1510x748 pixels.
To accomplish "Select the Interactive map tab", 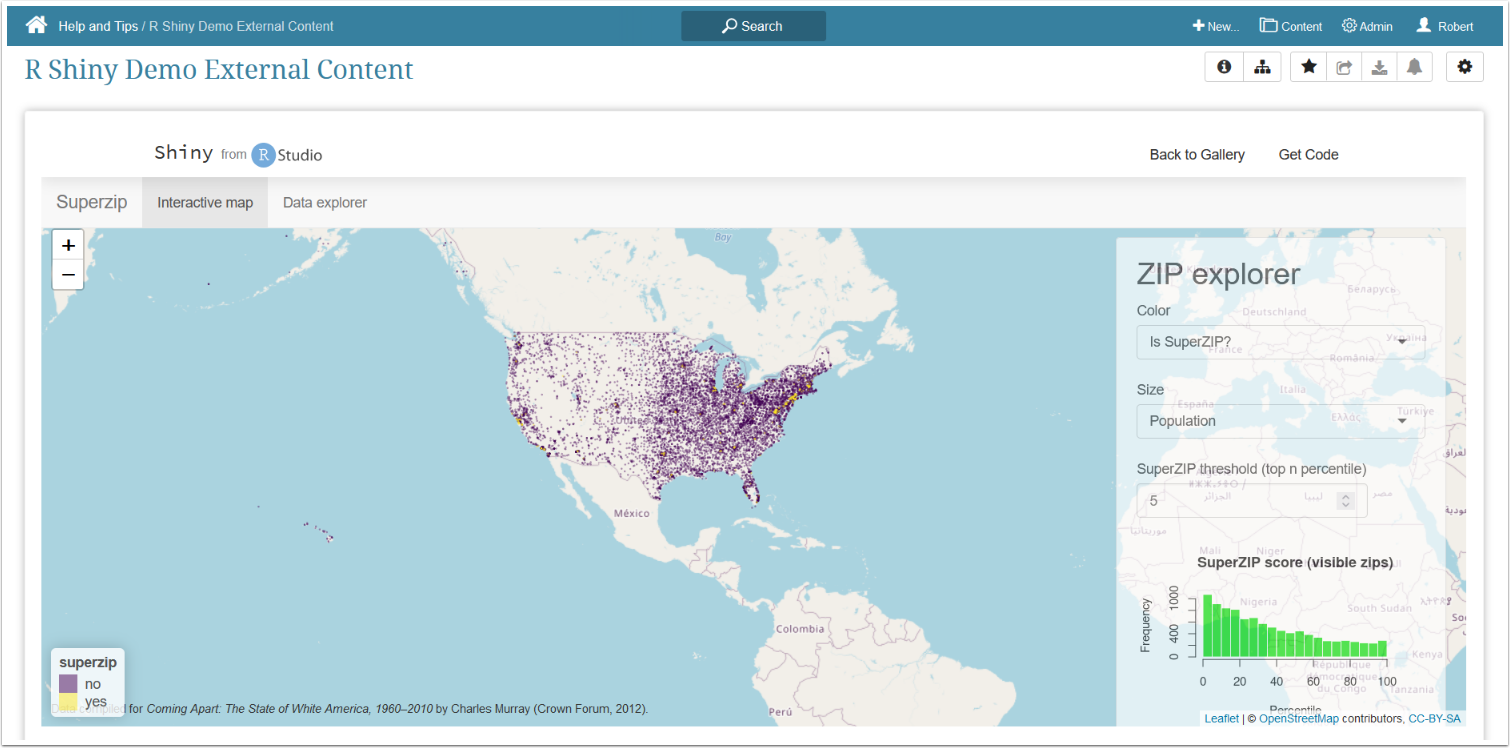I will 205,203.
